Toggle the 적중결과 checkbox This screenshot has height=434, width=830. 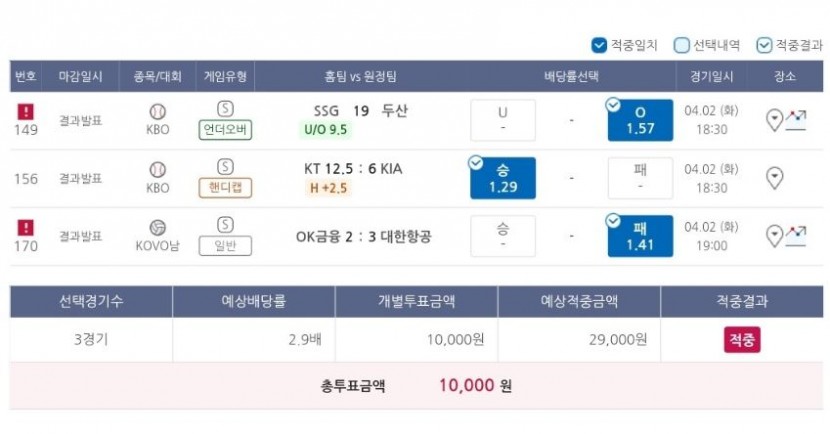(764, 46)
